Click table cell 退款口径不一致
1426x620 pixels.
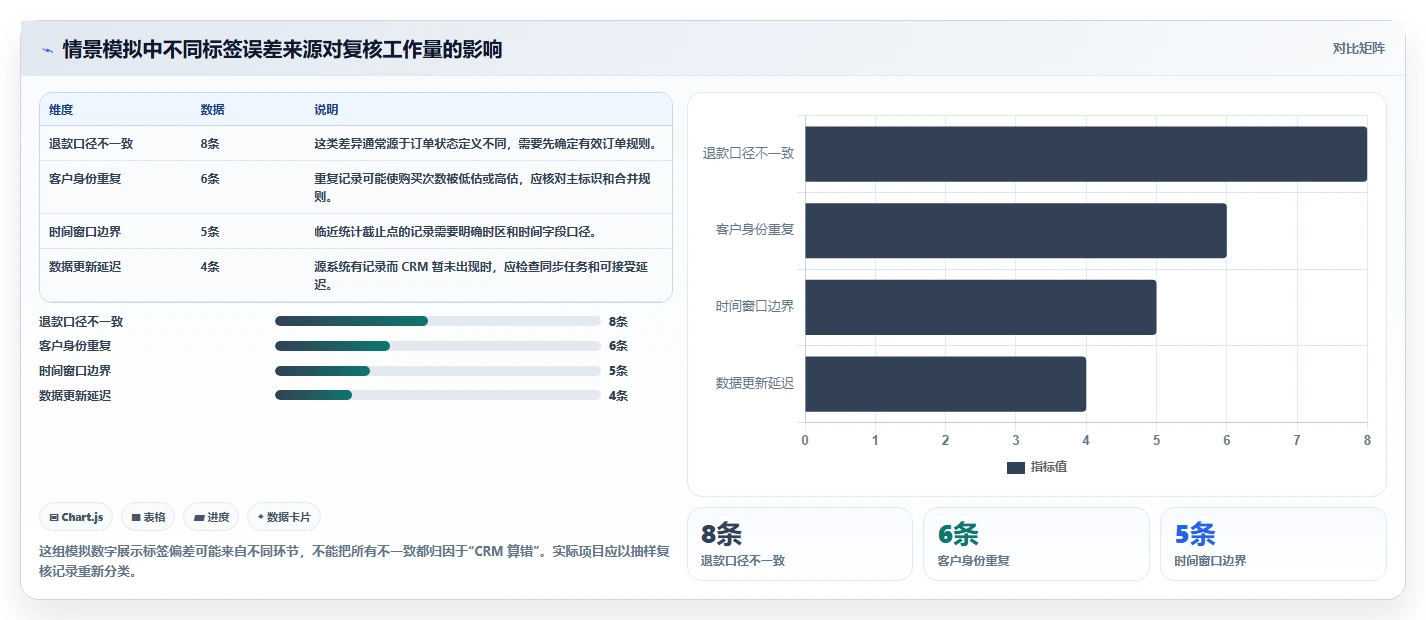tap(91, 144)
